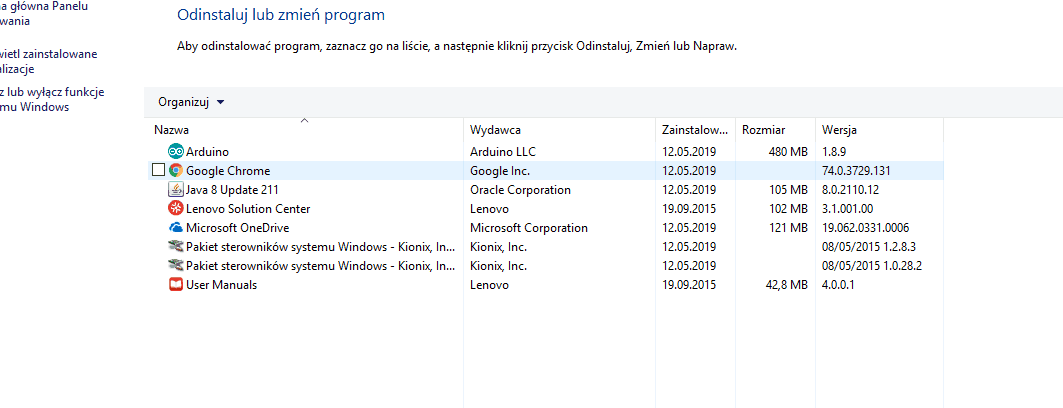Sort programs by the Wersja column
This screenshot has width=1063, height=408.
pyautogui.click(x=839, y=130)
